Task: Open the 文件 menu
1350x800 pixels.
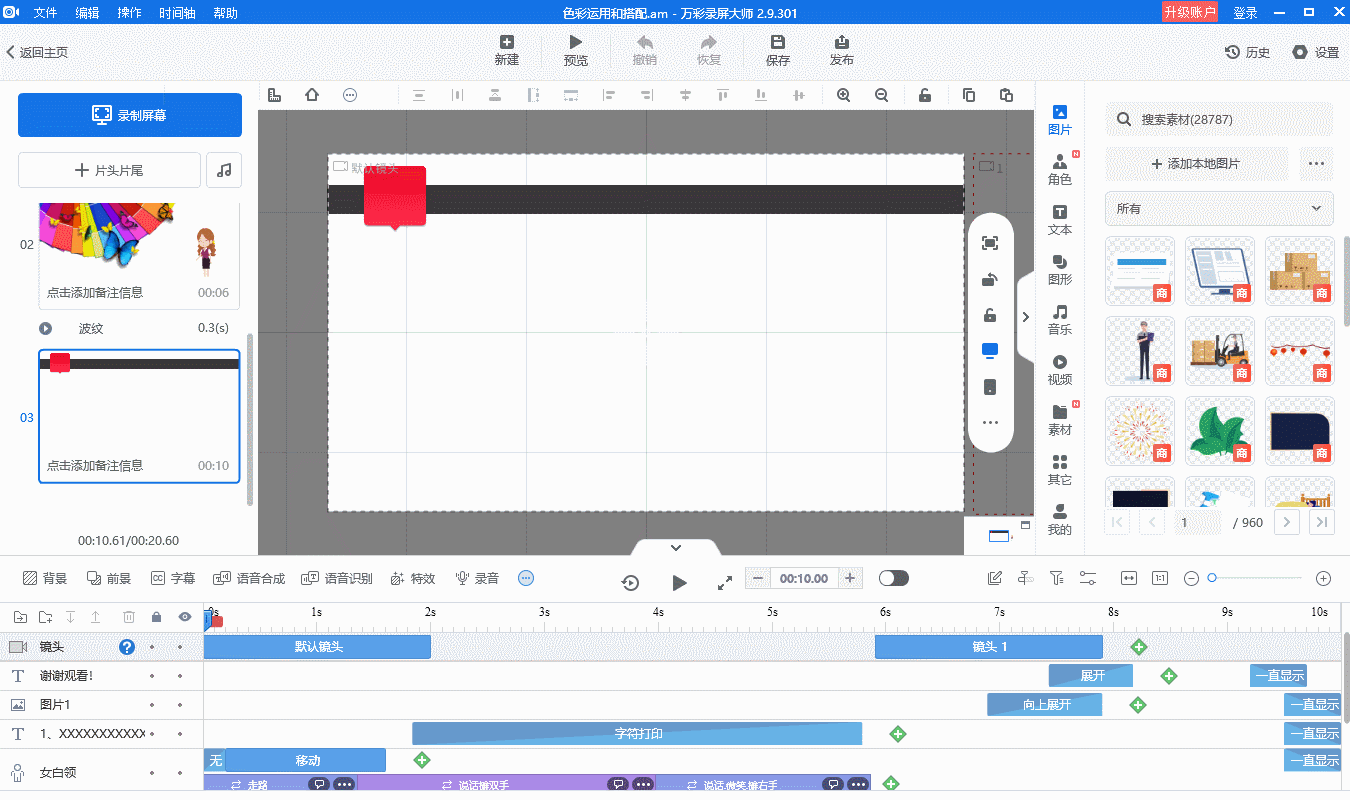Action: point(46,13)
